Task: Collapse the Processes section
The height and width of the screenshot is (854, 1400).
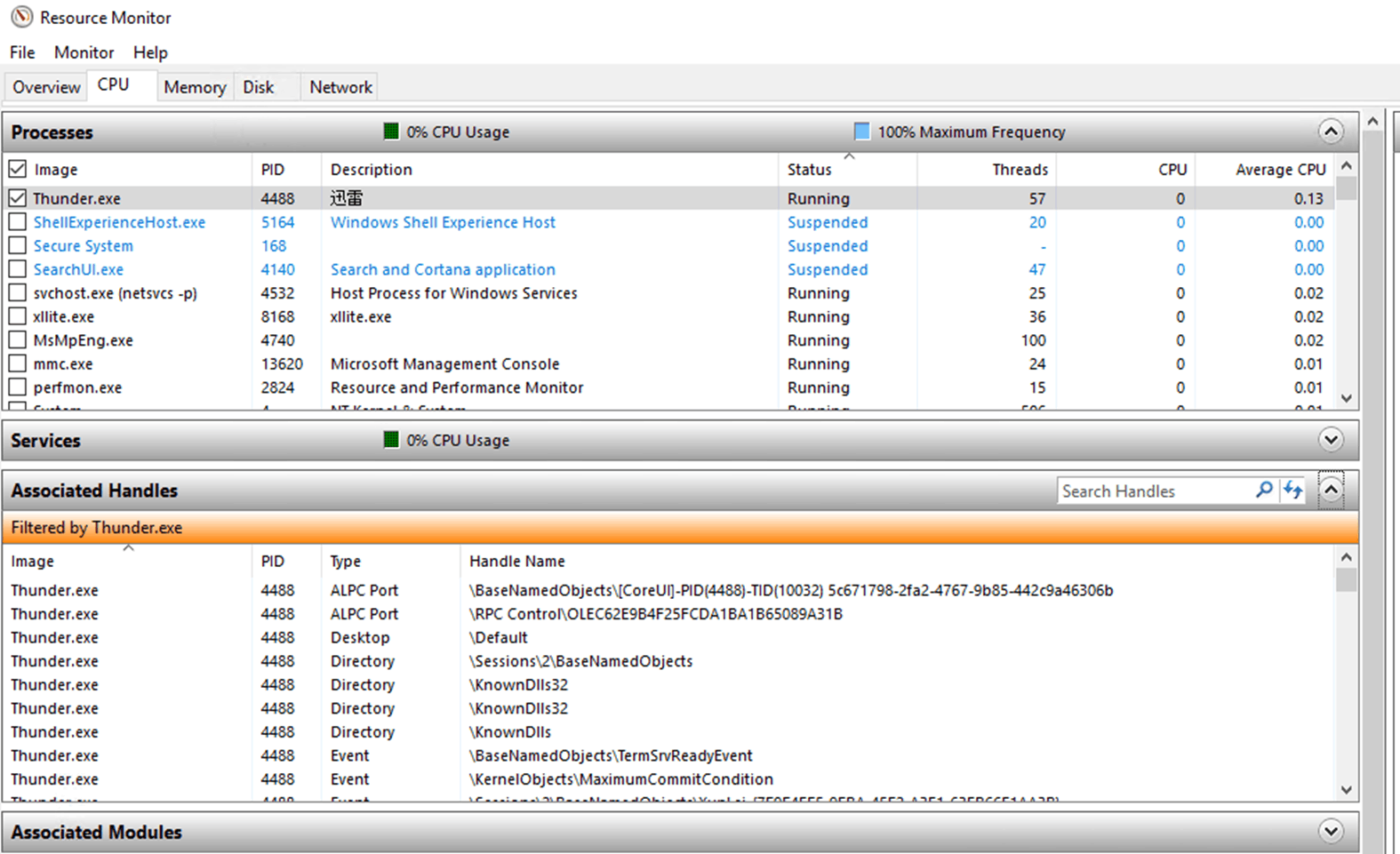Action: pos(1331,132)
